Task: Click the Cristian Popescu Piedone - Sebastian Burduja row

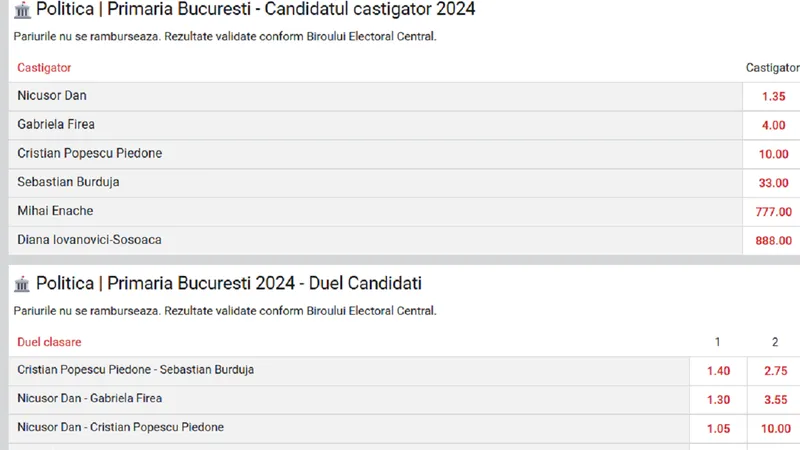Action: point(349,370)
